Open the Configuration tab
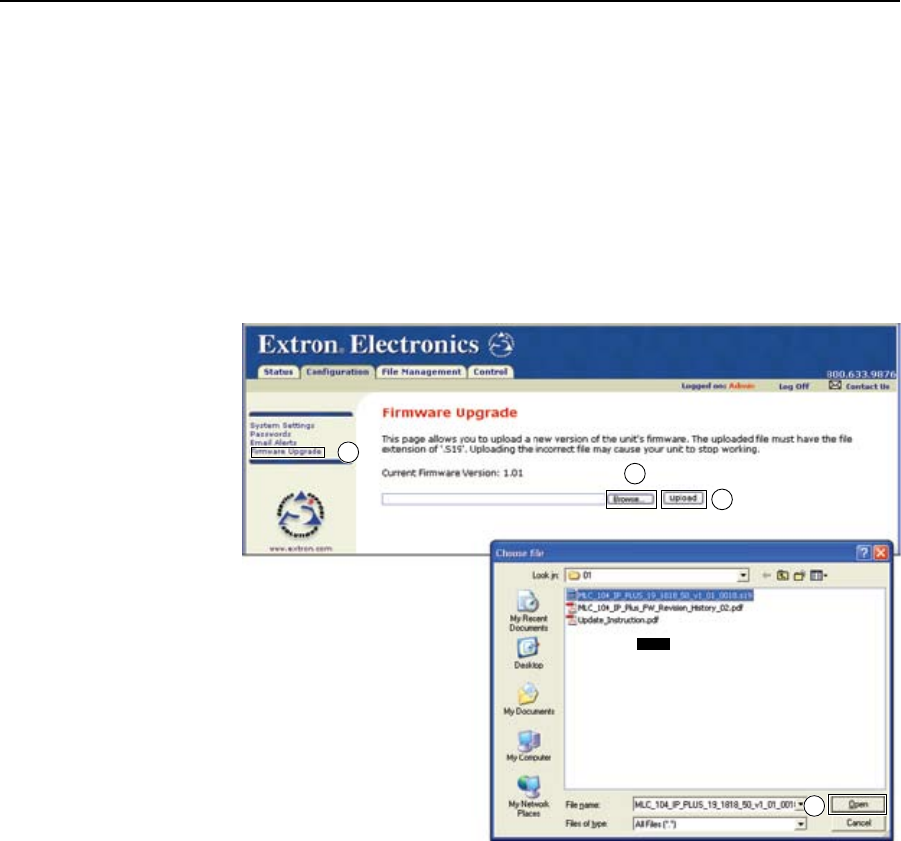The width and height of the screenshot is (901, 841). [338, 372]
